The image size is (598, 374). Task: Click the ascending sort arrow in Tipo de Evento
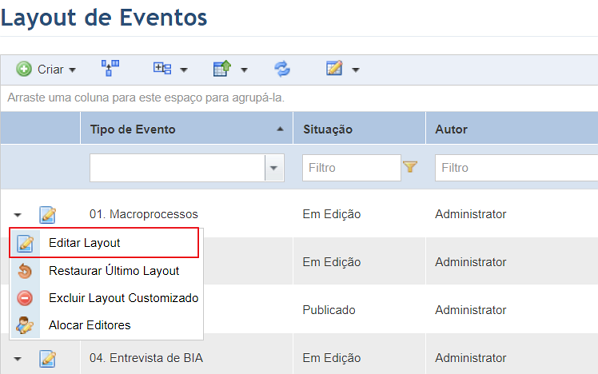pos(280,129)
